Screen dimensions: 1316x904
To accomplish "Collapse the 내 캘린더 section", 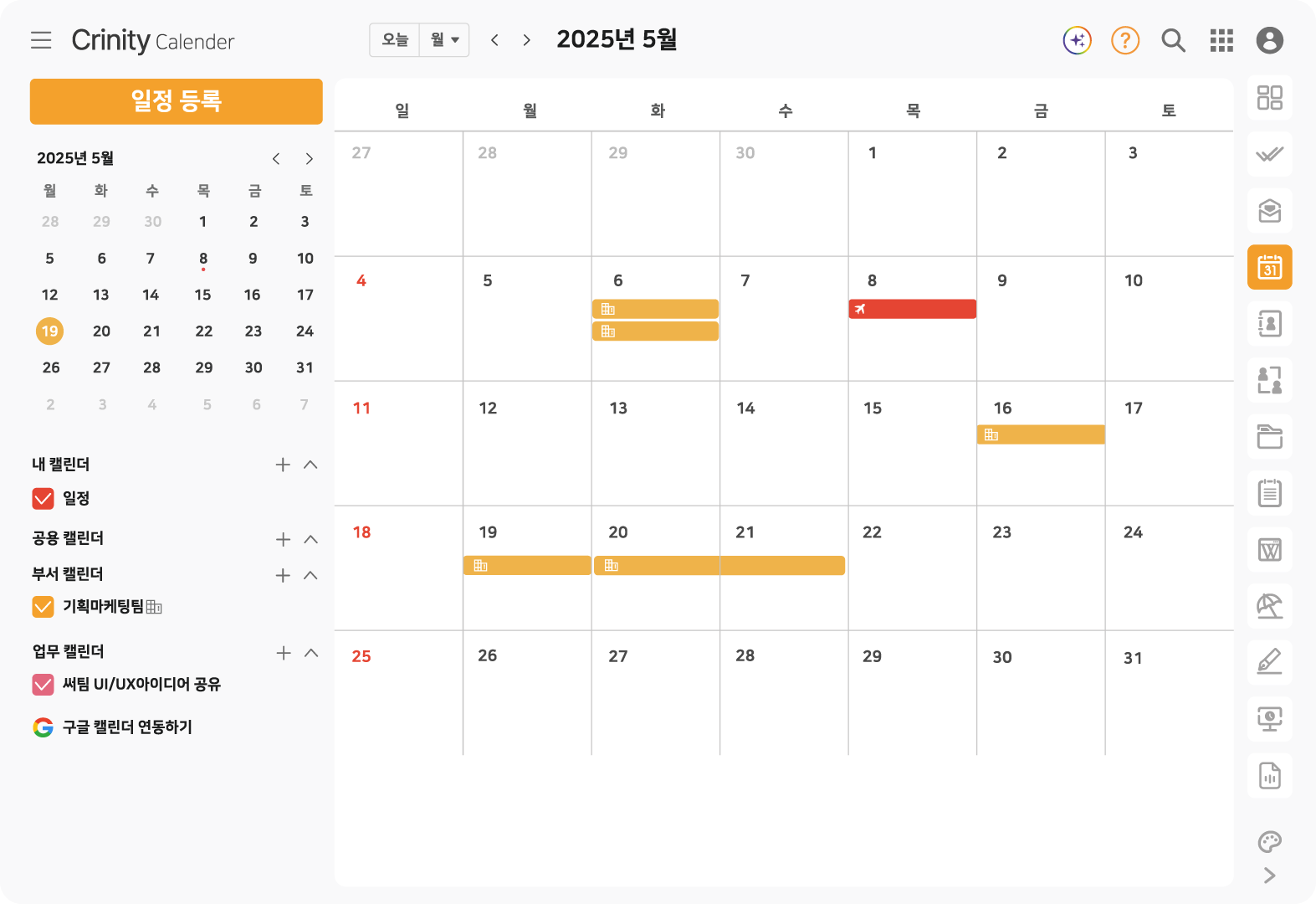I will pyautogui.click(x=310, y=465).
